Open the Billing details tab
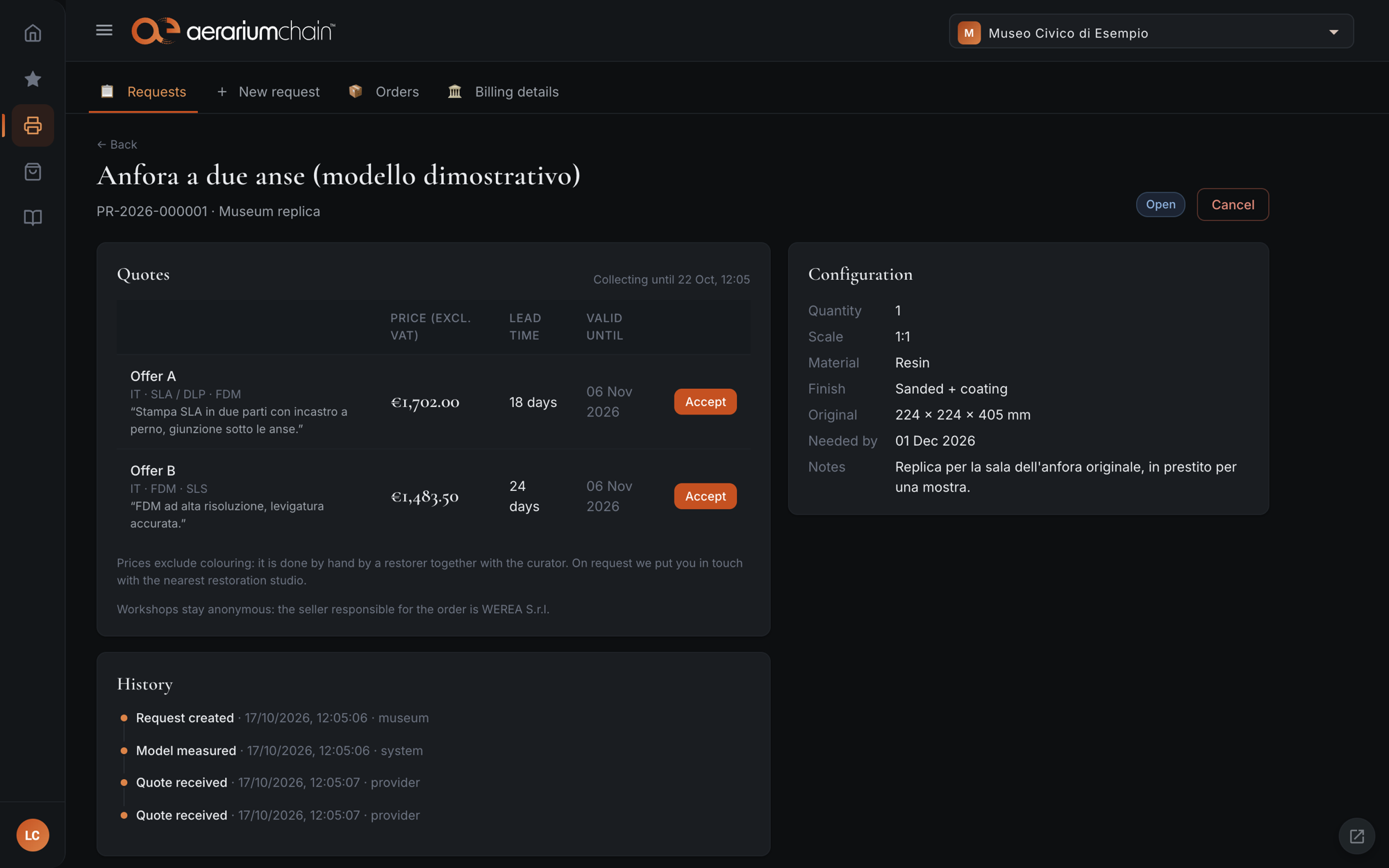This screenshot has width=1389, height=868. [503, 92]
